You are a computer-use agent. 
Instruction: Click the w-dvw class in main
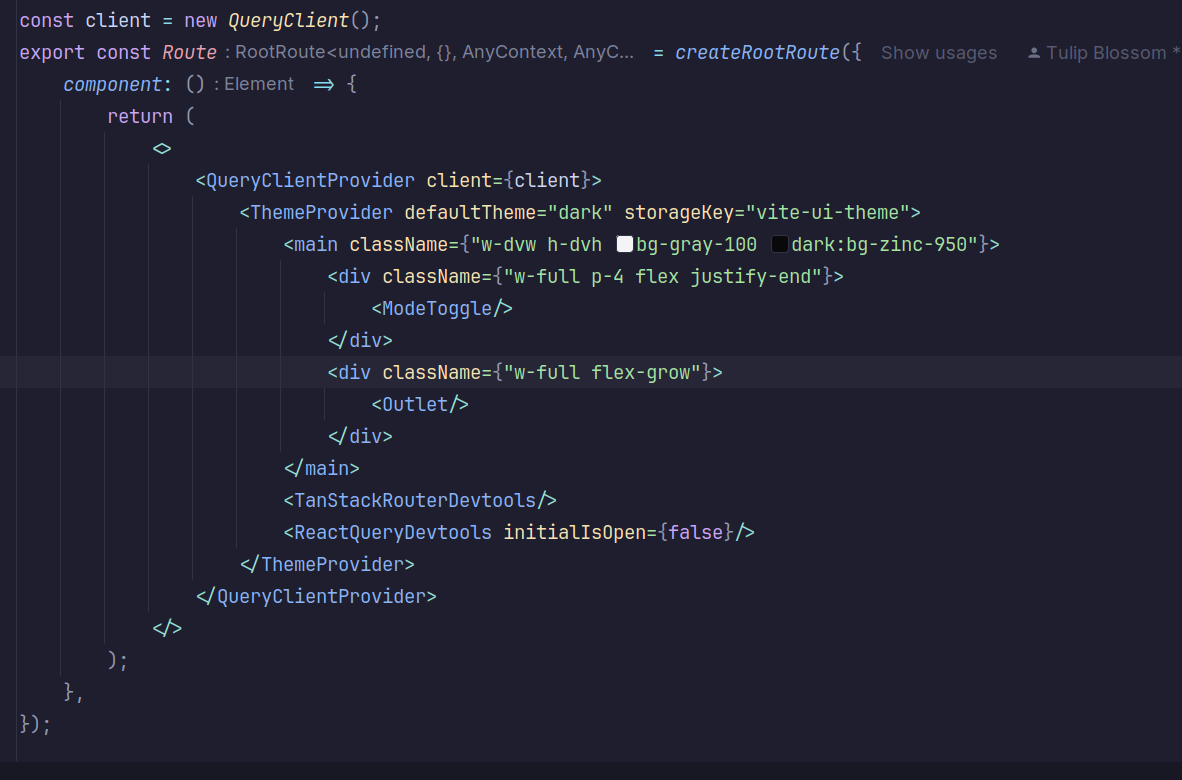509,244
